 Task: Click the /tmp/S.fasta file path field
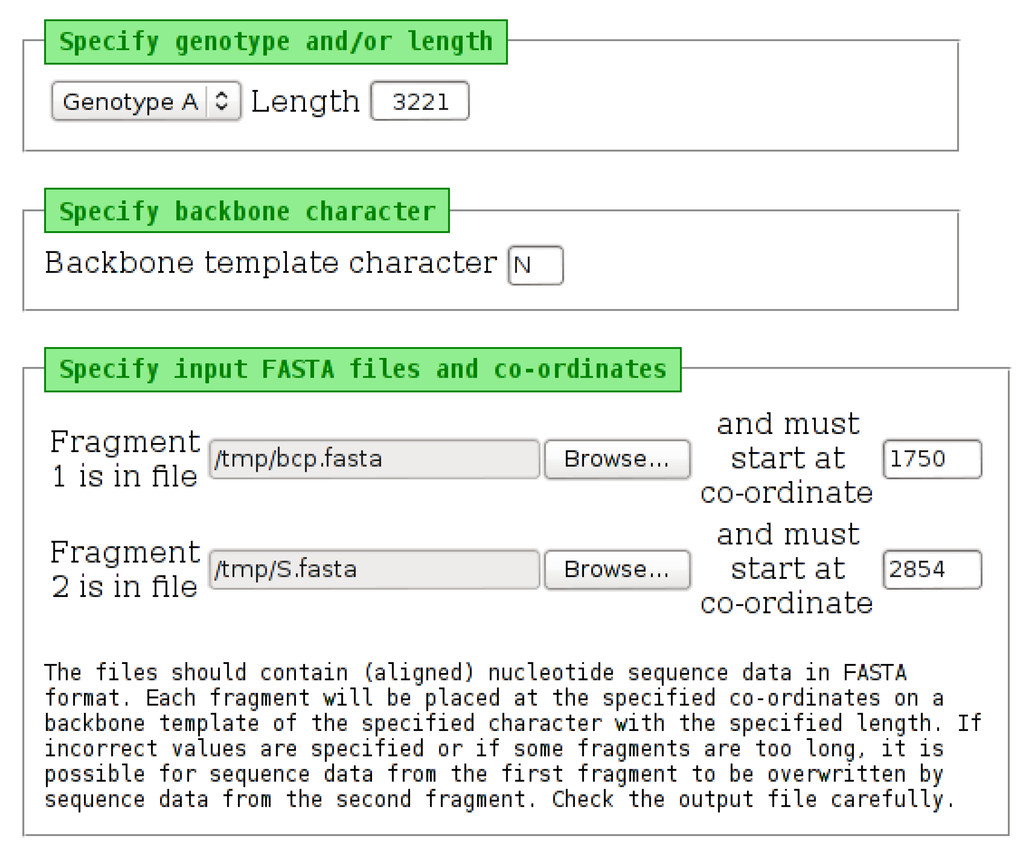pyautogui.click(x=375, y=569)
